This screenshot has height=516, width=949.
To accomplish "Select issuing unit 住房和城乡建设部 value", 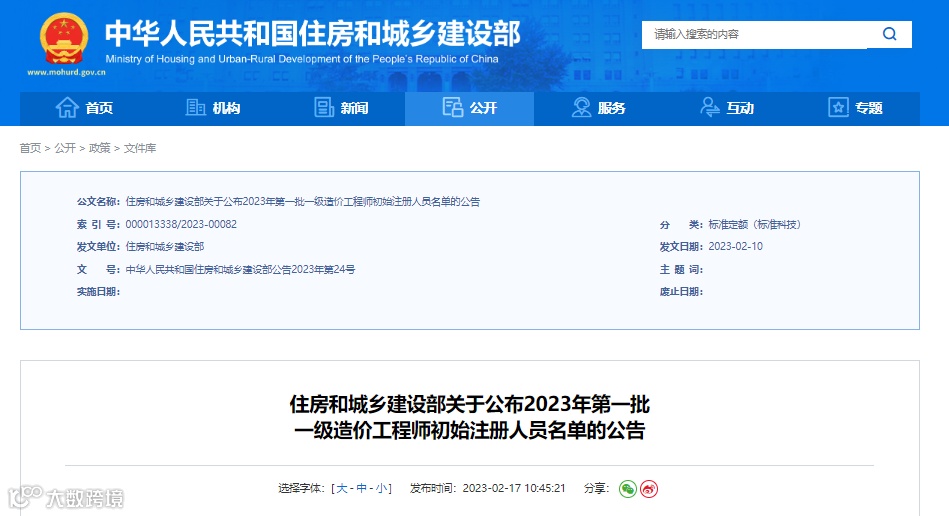I will pyautogui.click(x=165, y=246).
